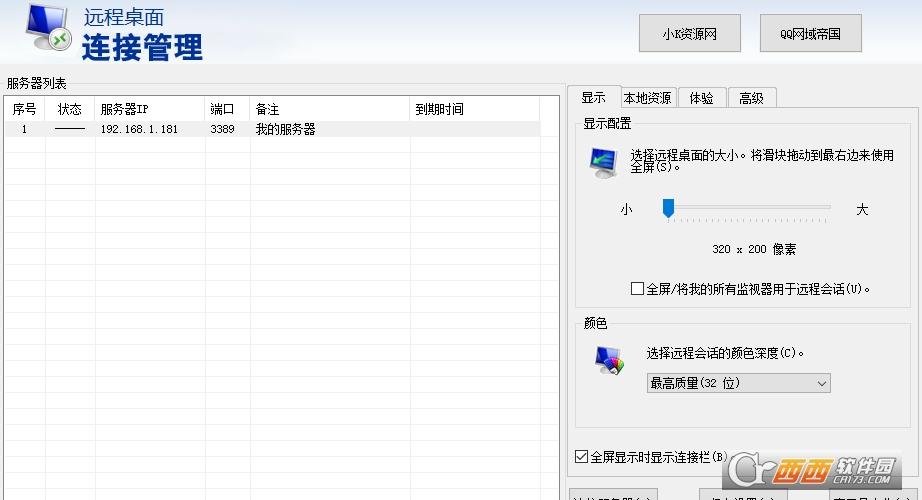The width and height of the screenshot is (922, 500).
Task: Click the 到期时间 column header
Action: click(474, 109)
